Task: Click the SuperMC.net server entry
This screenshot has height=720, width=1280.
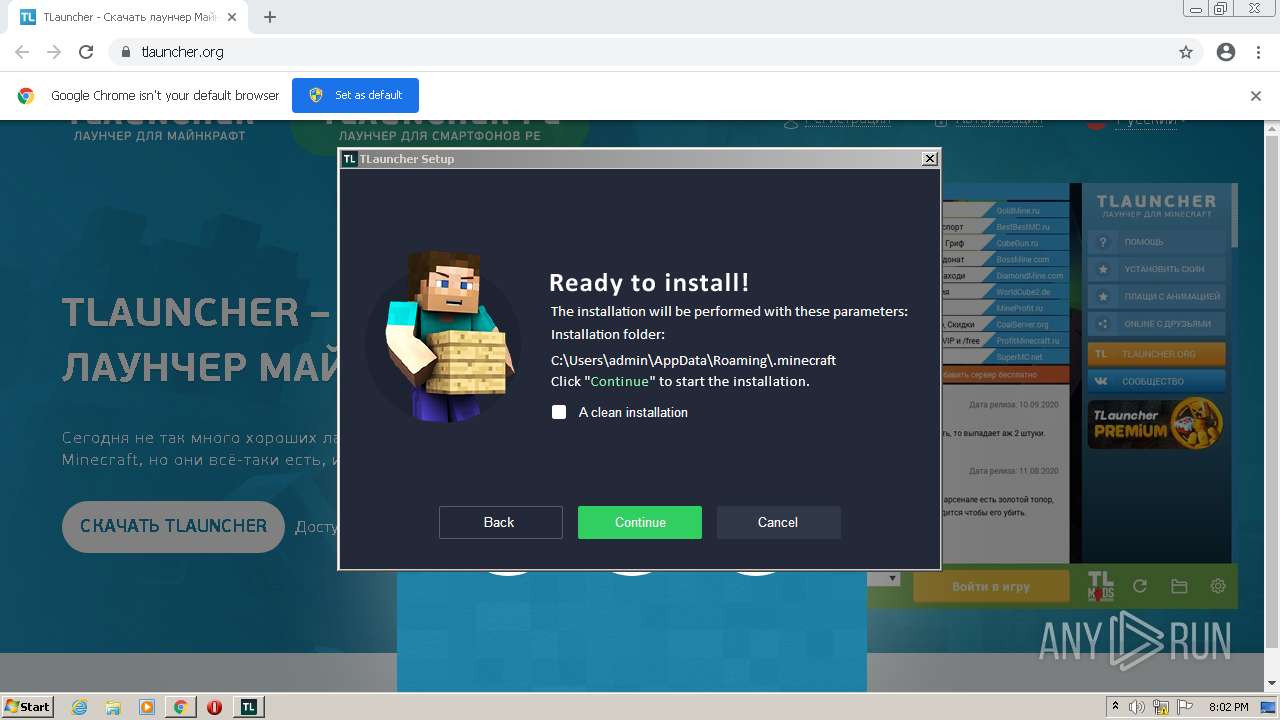Action: pyautogui.click(x=1019, y=357)
